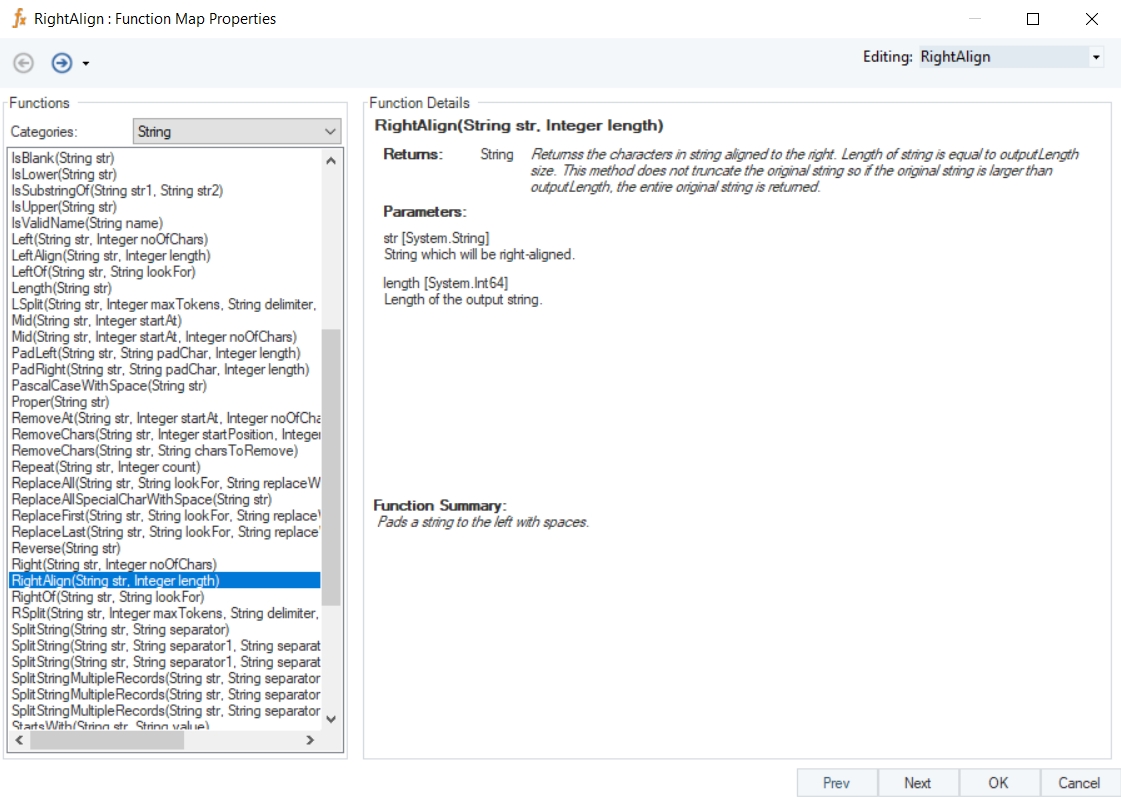The height and width of the screenshot is (797, 1121).
Task: Open the forward arrow history dropdown
Action: pyautogui.click(x=86, y=64)
